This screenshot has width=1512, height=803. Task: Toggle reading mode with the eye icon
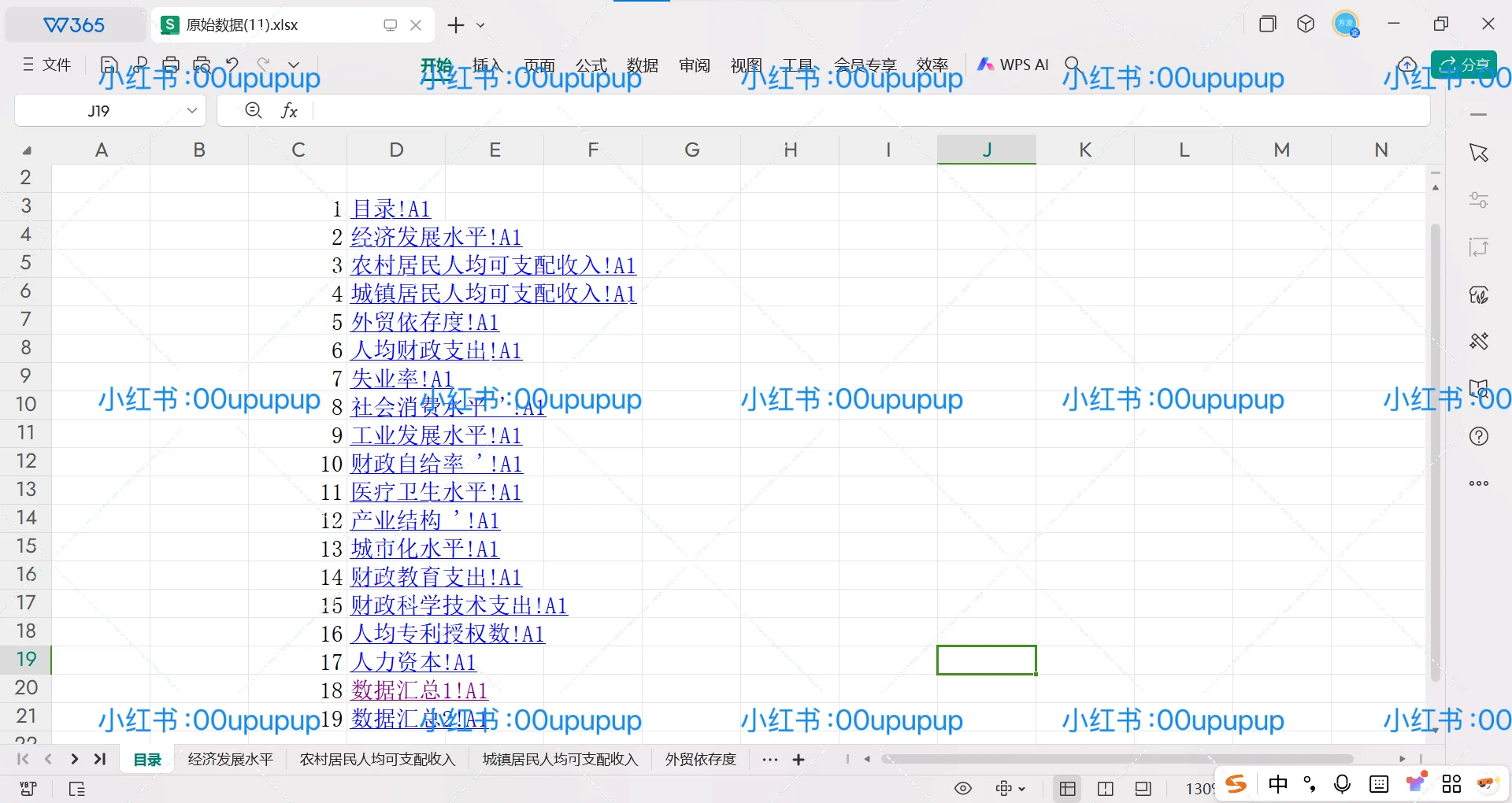click(x=963, y=788)
